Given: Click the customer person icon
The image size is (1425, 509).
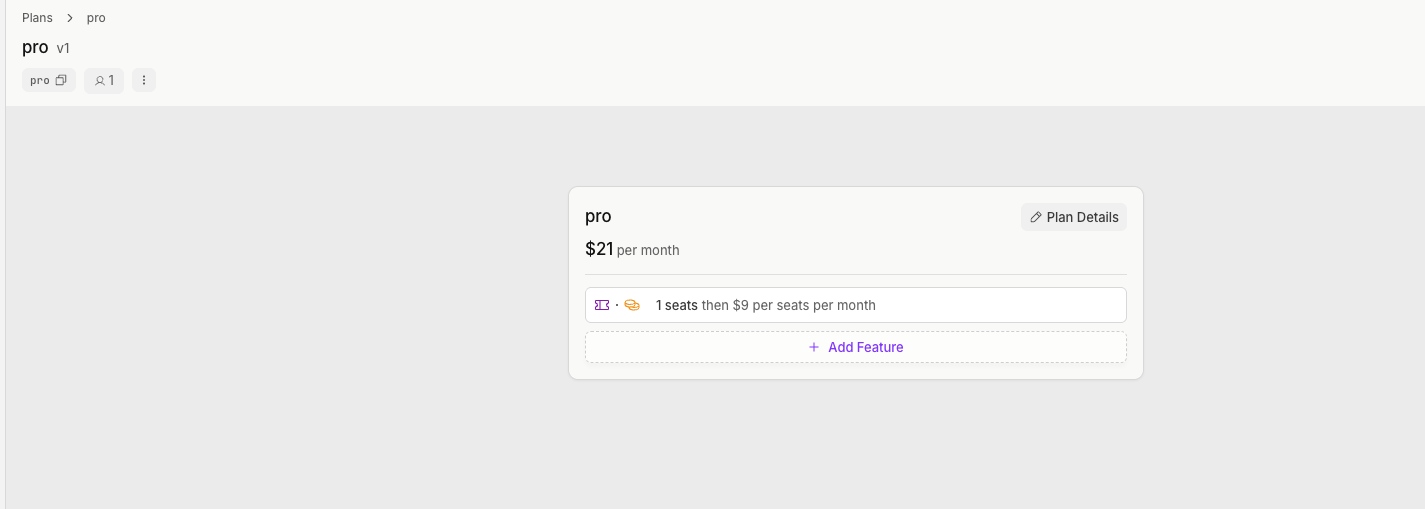Looking at the screenshot, I should [99, 81].
